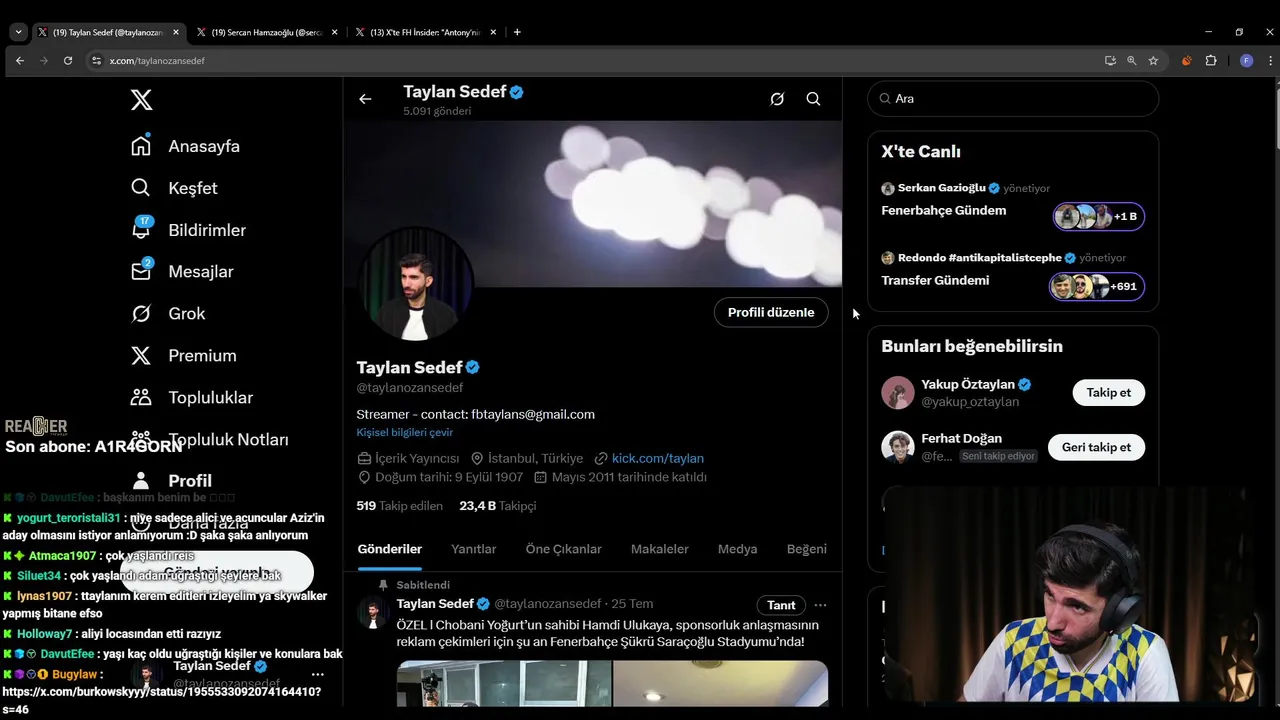Open Chrome profile avatar icon

click(1246, 61)
